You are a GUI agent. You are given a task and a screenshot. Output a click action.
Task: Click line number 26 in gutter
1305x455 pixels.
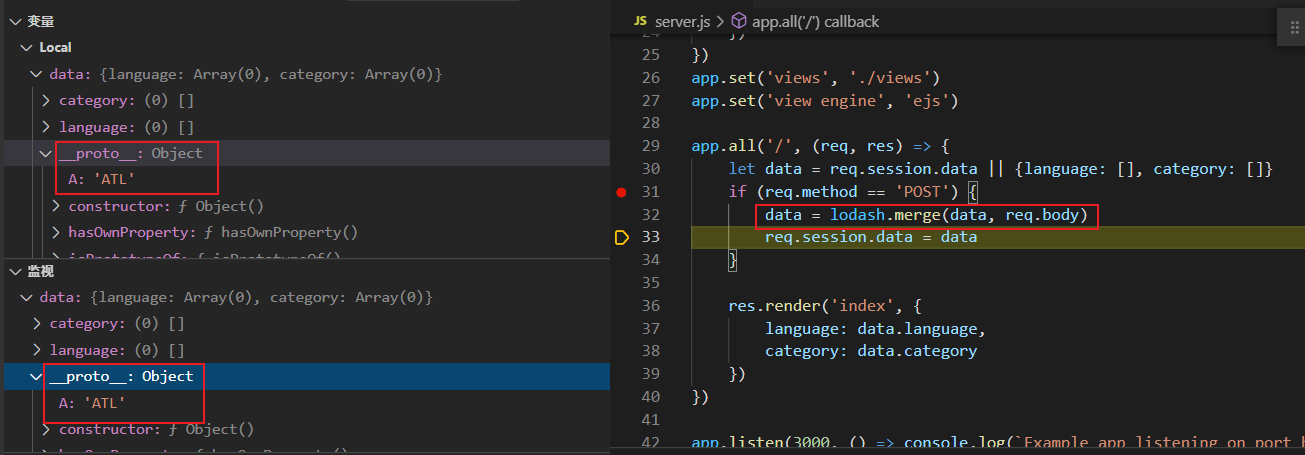point(650,77)
